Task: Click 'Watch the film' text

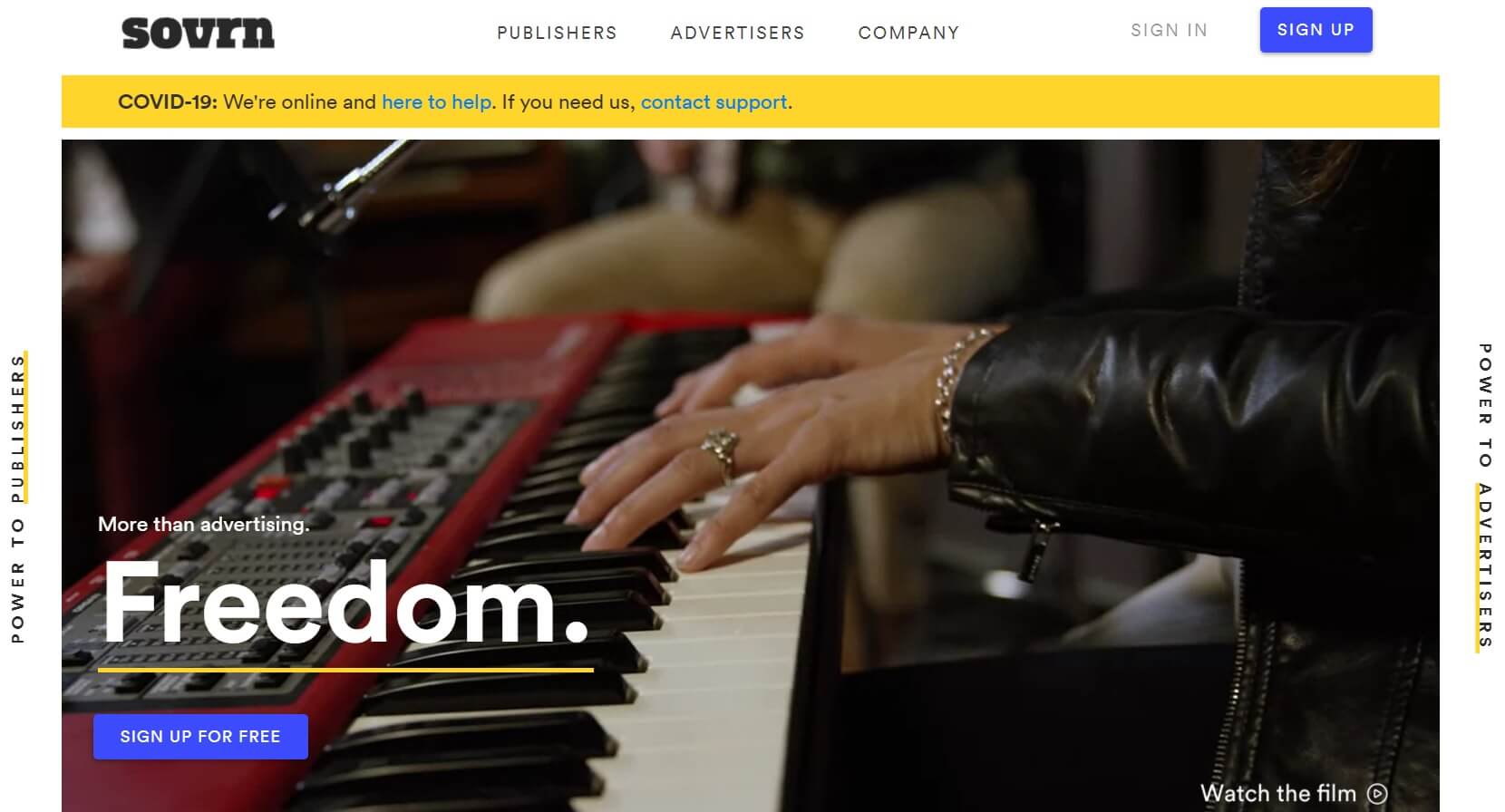Action: (x=1278, y=793)
